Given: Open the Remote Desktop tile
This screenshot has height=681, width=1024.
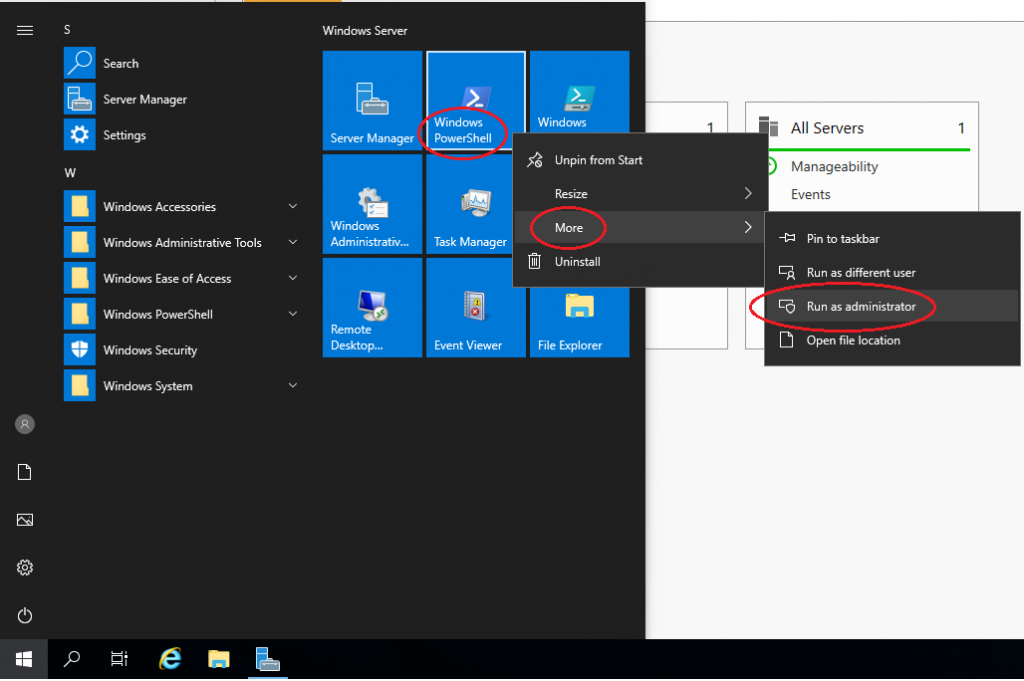Looking at the screenshot, I should point(372,308).
